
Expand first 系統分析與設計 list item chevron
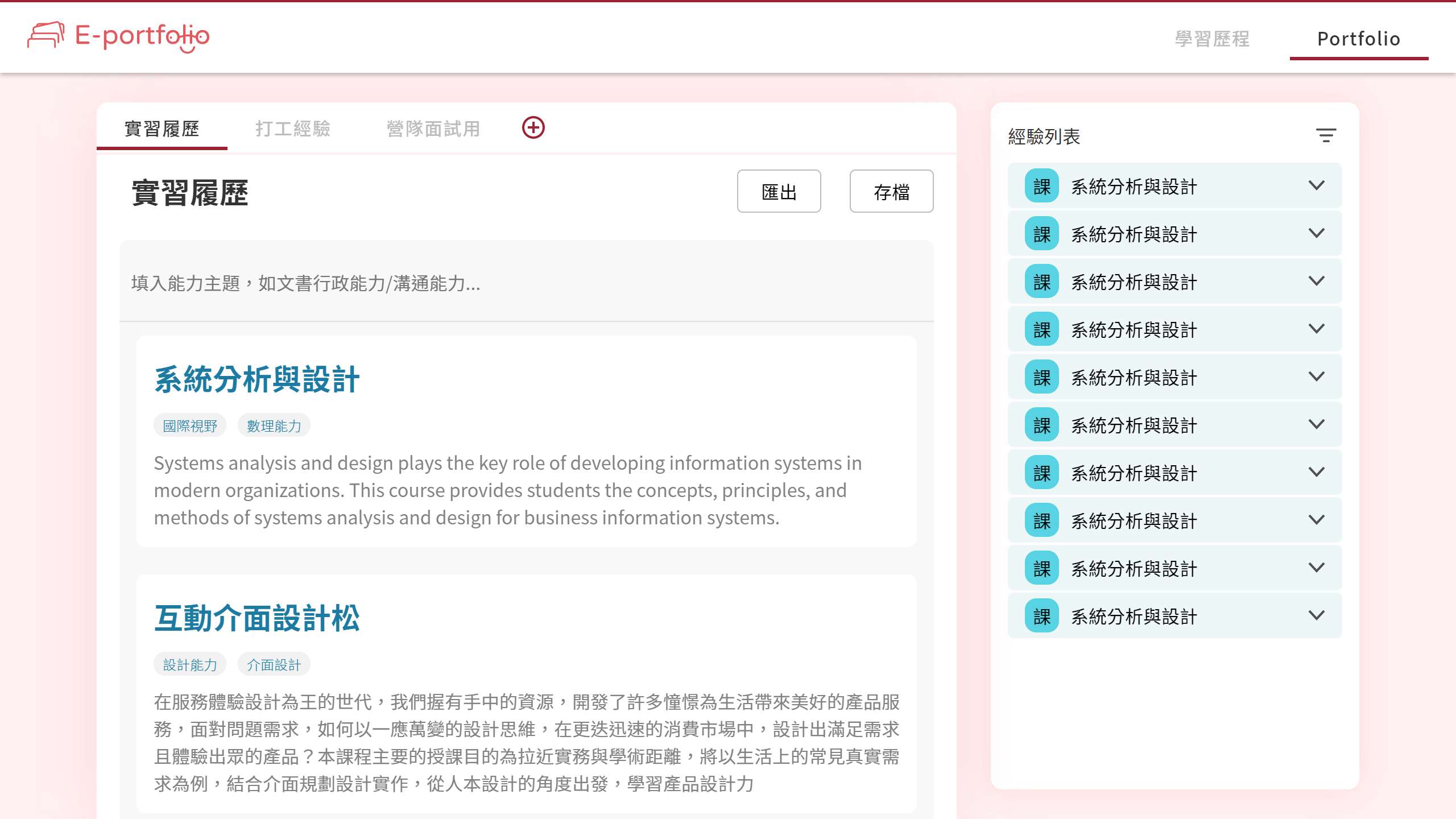(x=1316, y=185)
